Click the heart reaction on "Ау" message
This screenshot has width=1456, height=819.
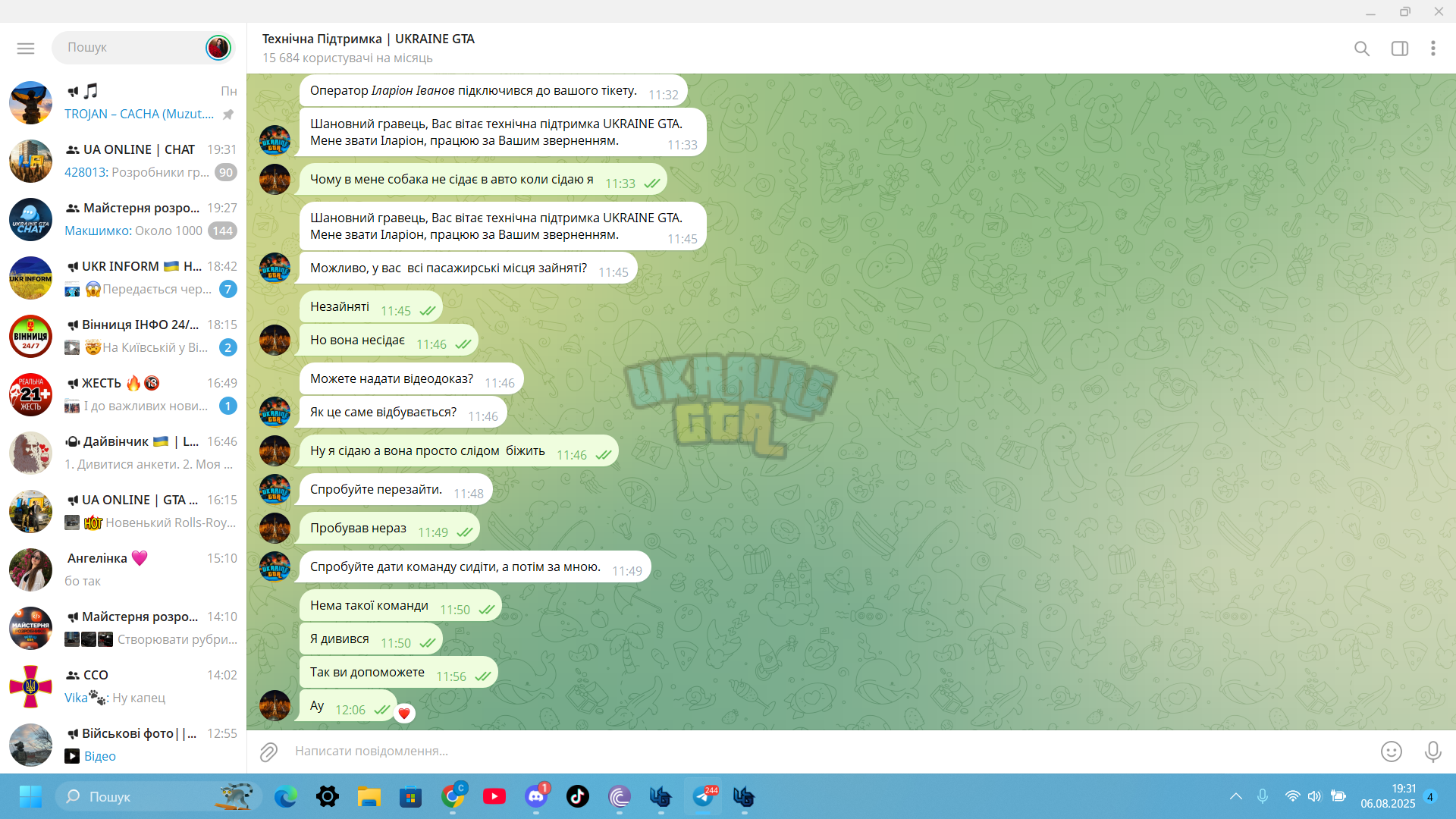(404, 713)
